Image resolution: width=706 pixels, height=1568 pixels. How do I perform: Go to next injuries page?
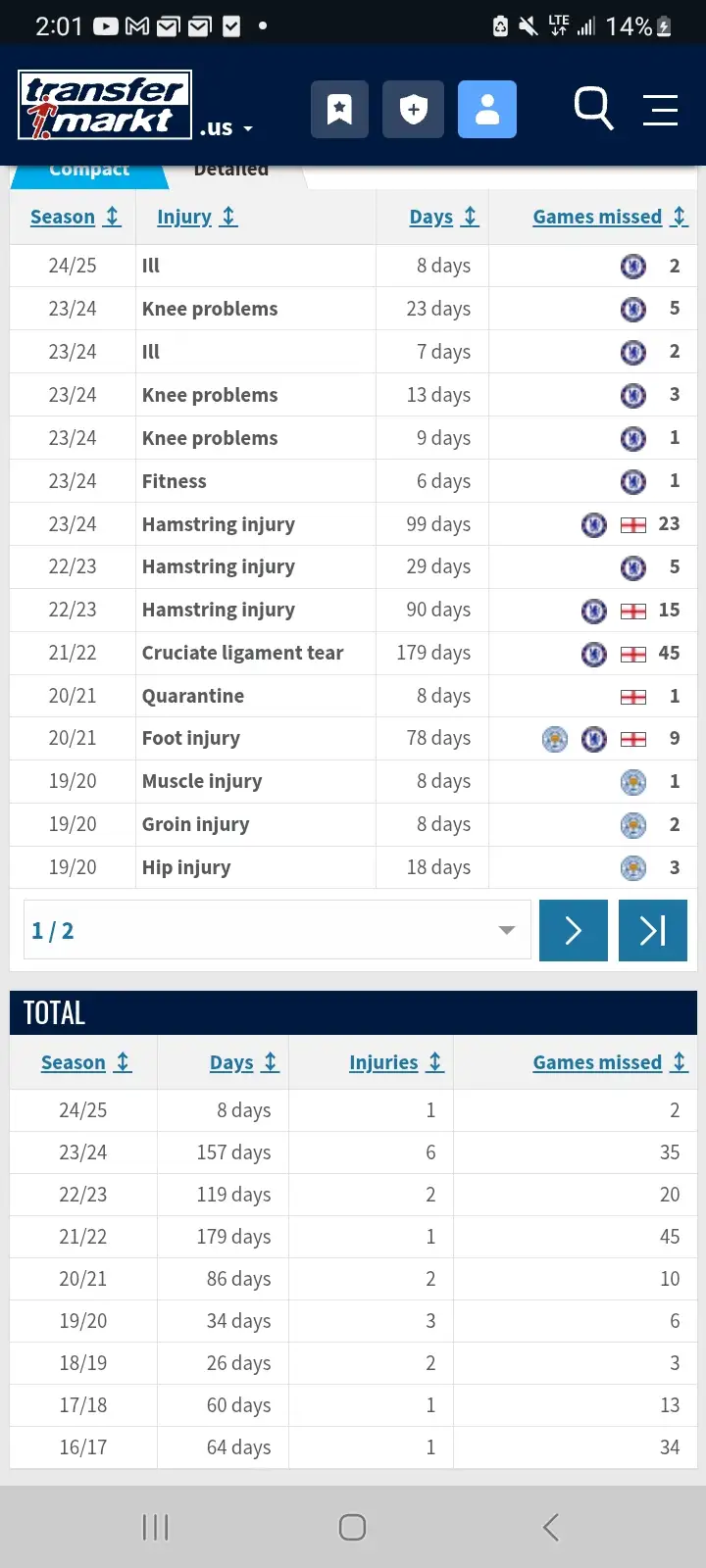point(574,930)
